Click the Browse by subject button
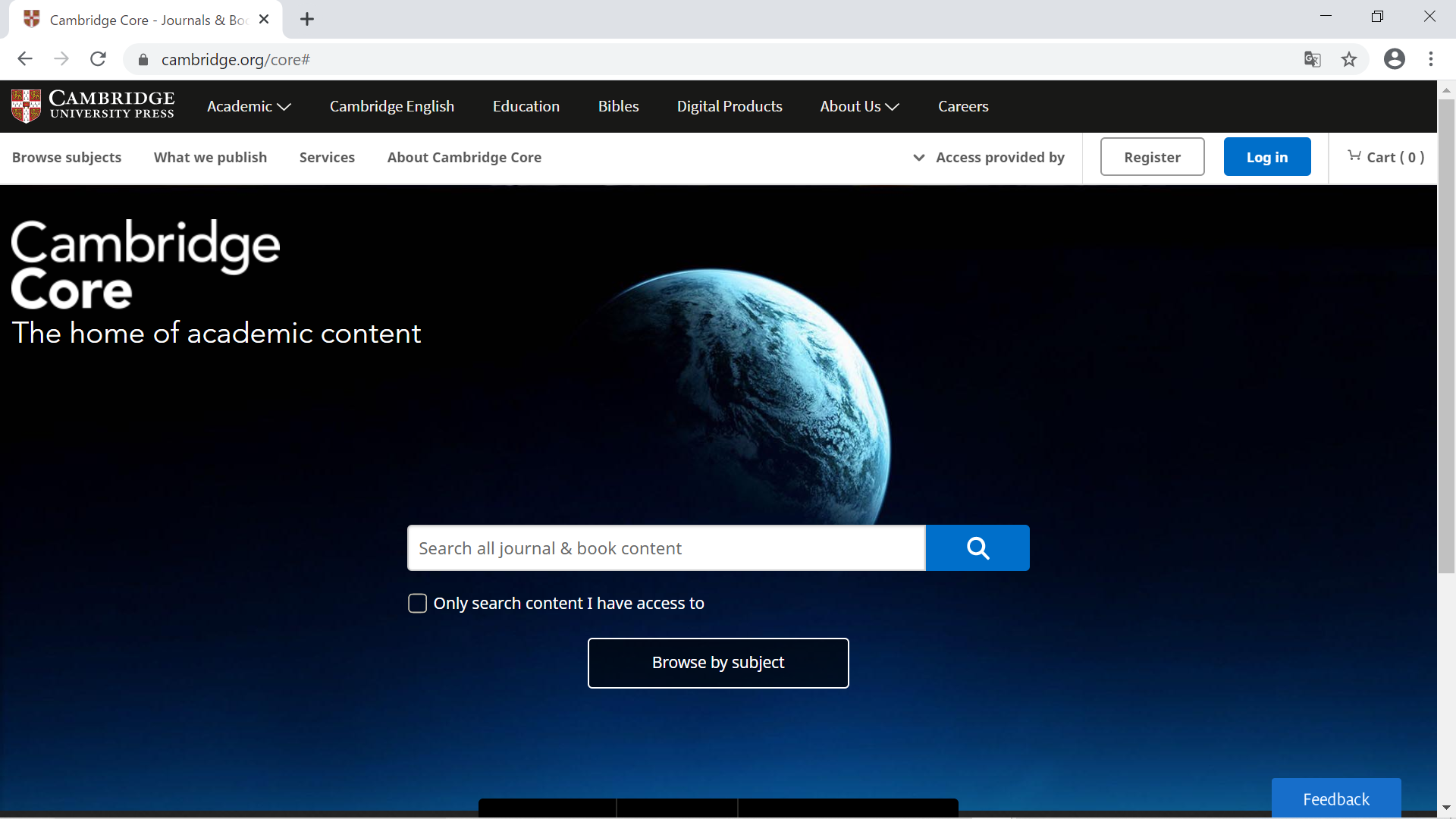Image resolution: width=1456 pixels, height=819 pixels. pos(718,663)
